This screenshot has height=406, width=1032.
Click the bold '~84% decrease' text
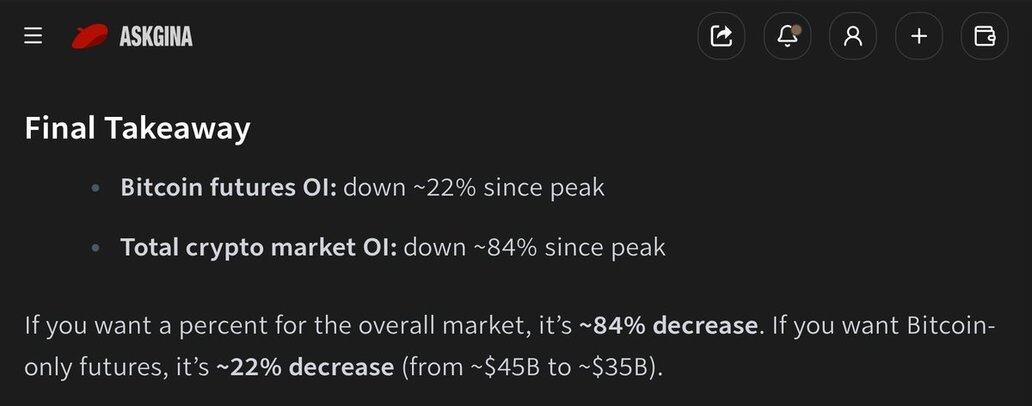tap(668, 326)
